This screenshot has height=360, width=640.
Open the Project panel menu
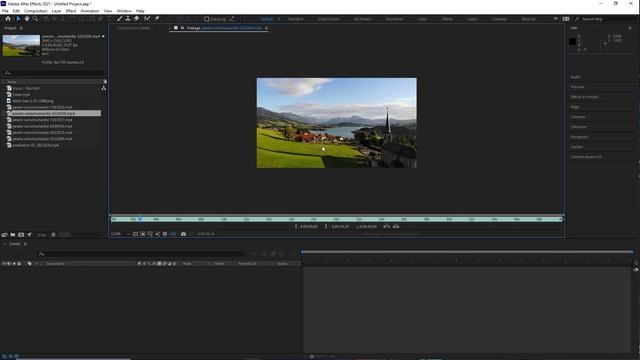[x=21, y=28]
